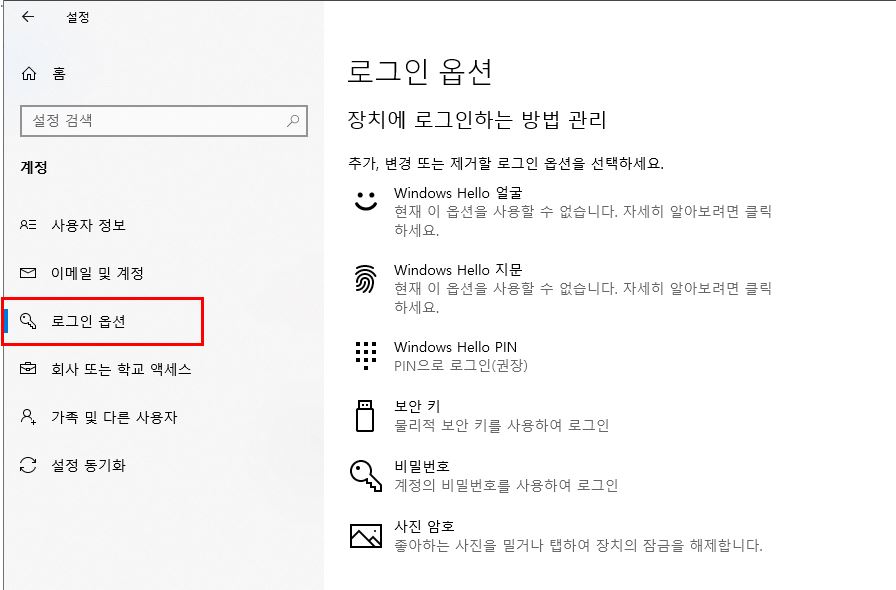Image resolution: width=896 pixels, height=590 pixels.
Task: Expand Windows Hello 얼굴 option title
Action: pos(458,193)
